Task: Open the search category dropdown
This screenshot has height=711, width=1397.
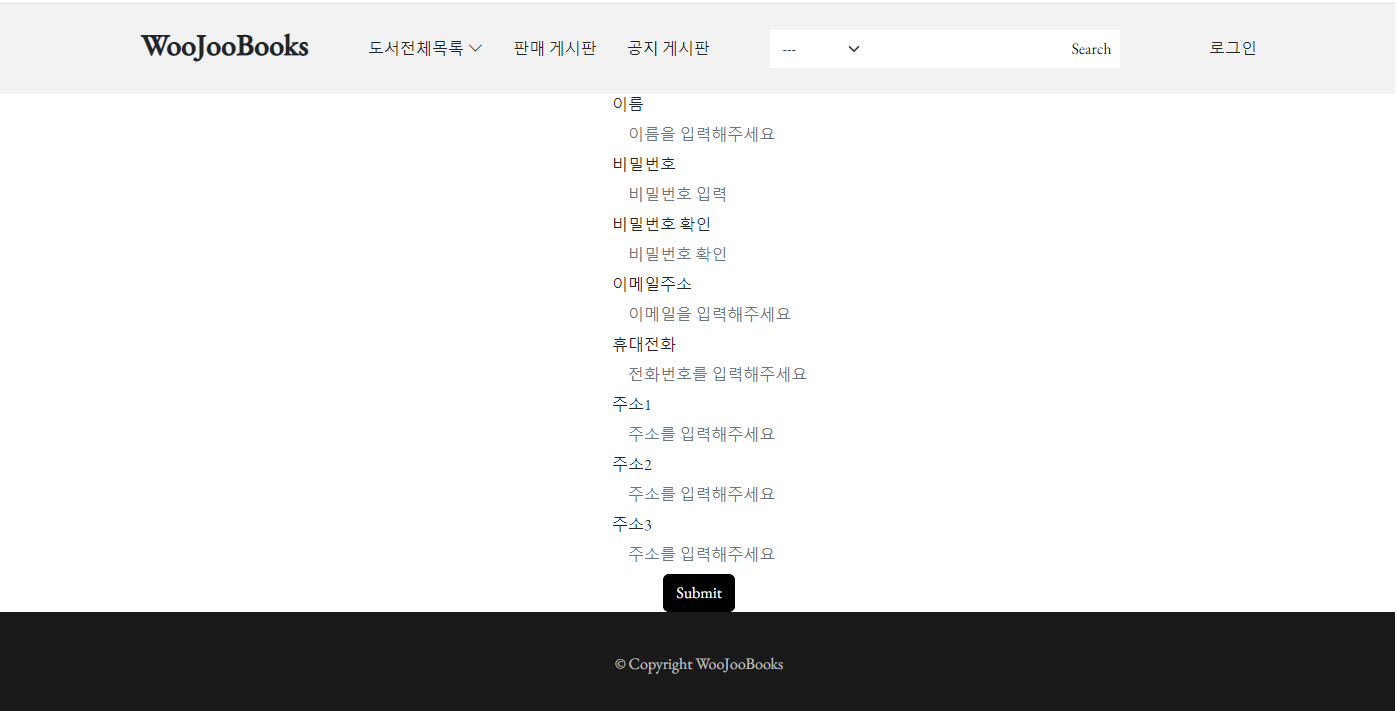Action: [x=820, y=49]
